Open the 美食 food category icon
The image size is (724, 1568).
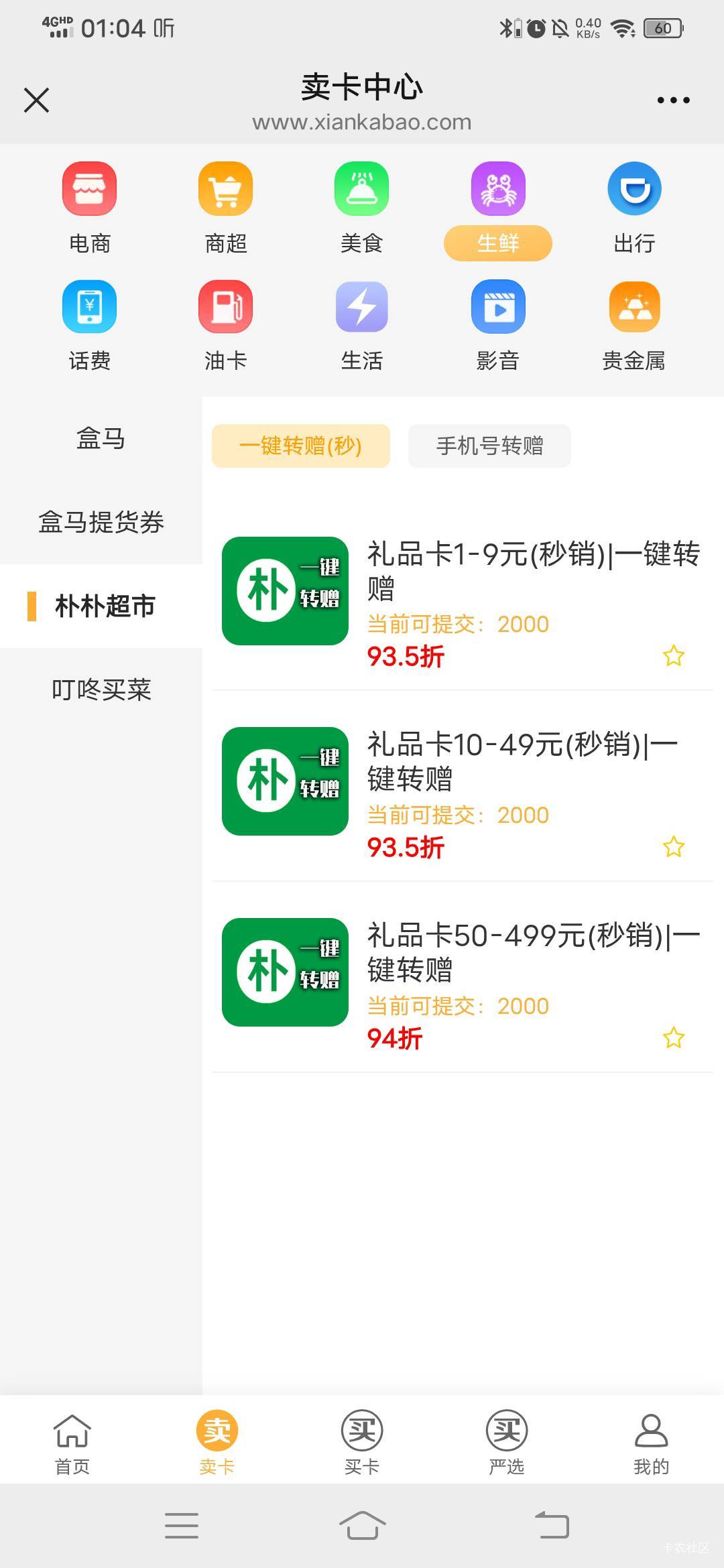coord(361,188)
